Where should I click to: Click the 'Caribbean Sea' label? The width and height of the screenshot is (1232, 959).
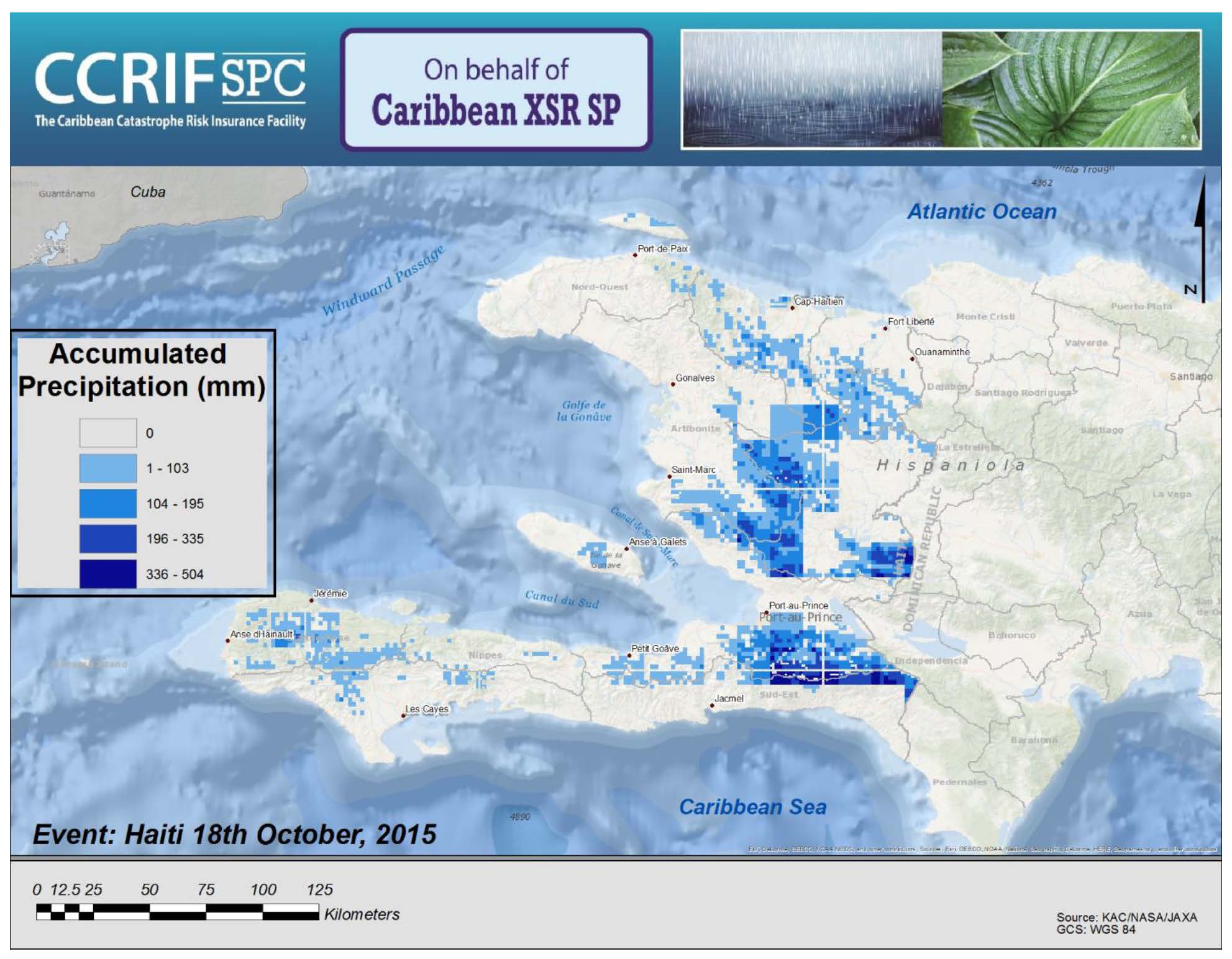[752, 806]
